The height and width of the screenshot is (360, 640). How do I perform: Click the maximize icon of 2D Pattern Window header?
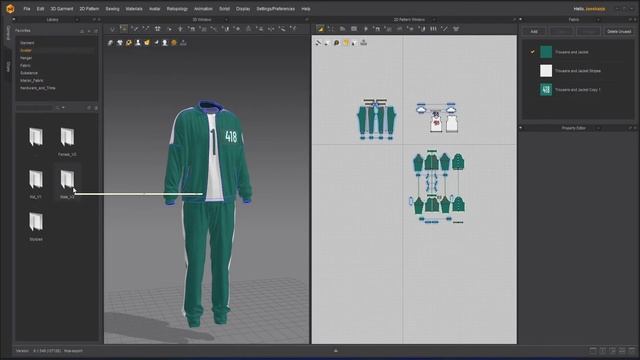(x=514, y=20)
